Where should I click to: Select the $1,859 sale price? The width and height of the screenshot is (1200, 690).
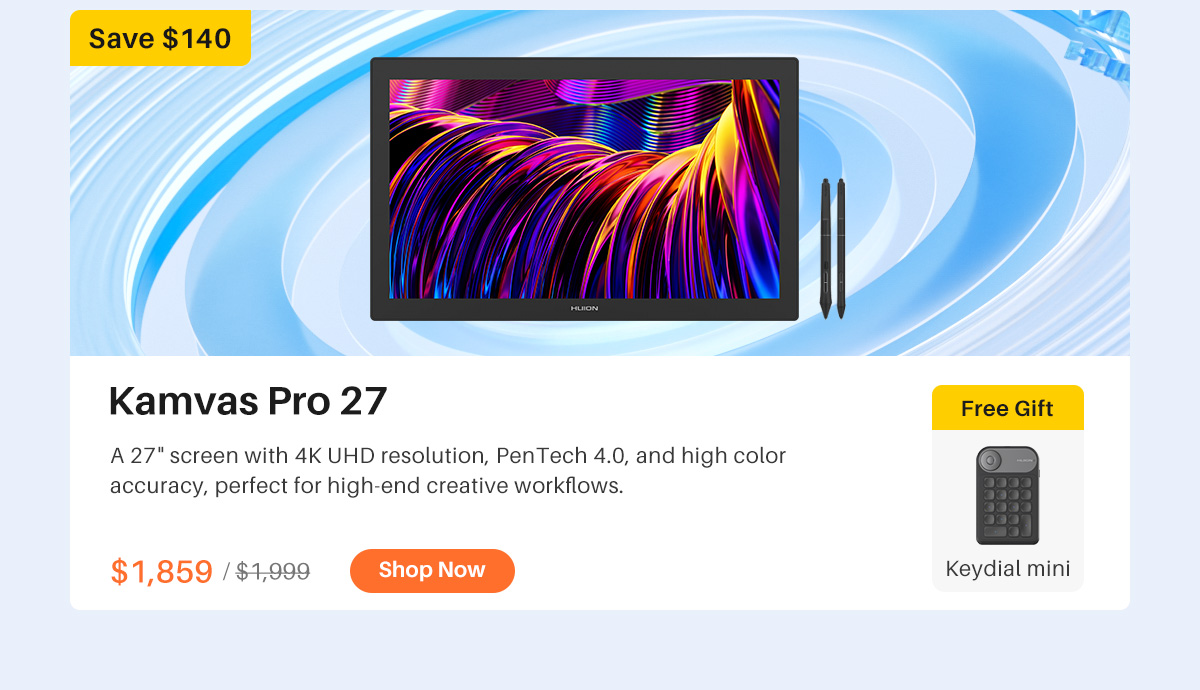162,571
